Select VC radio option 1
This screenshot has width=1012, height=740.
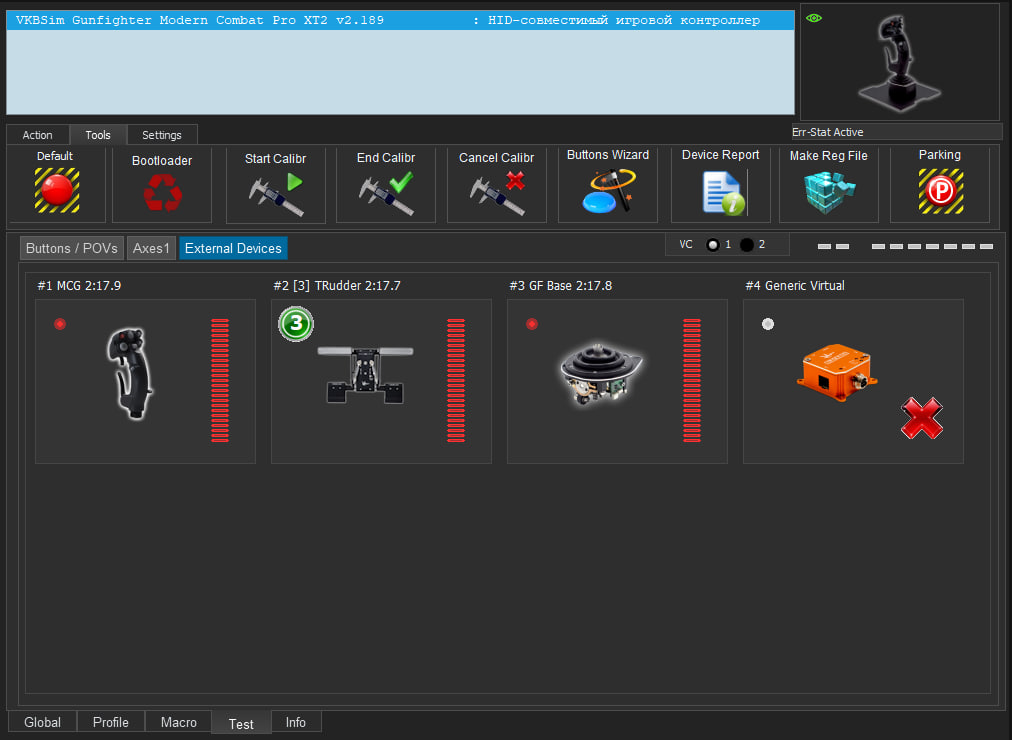pos(713,245)
